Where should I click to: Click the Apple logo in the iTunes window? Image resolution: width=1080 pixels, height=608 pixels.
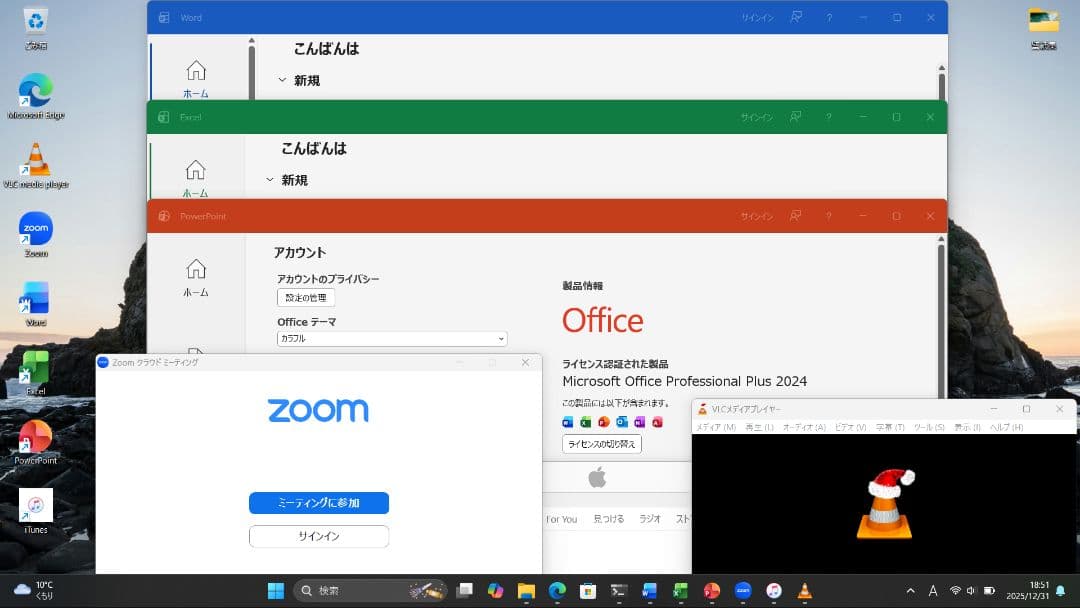(x=597, y=478)
